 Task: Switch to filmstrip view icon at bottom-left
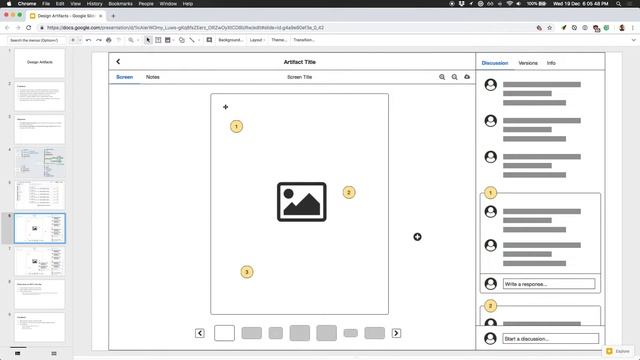[x=18, y=353]
